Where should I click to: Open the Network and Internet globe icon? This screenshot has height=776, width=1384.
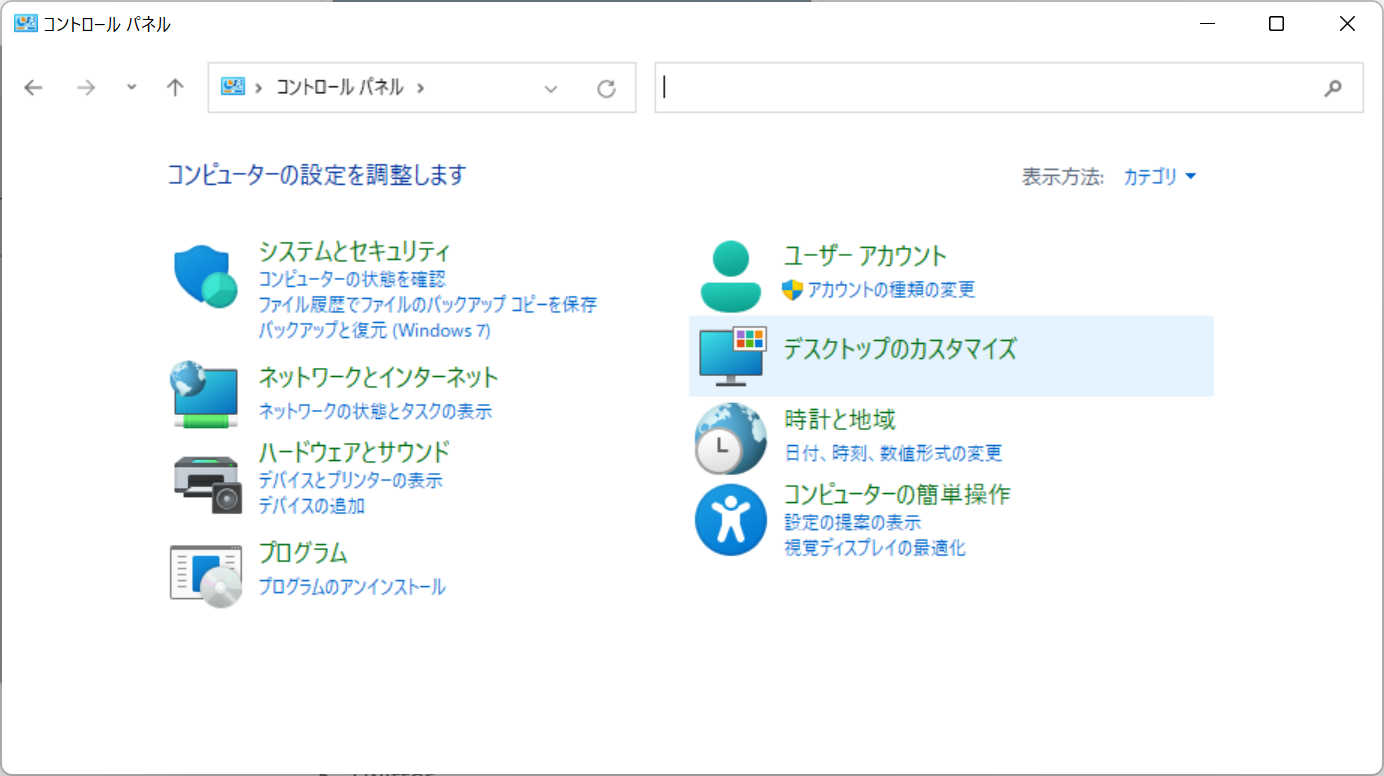206,394
